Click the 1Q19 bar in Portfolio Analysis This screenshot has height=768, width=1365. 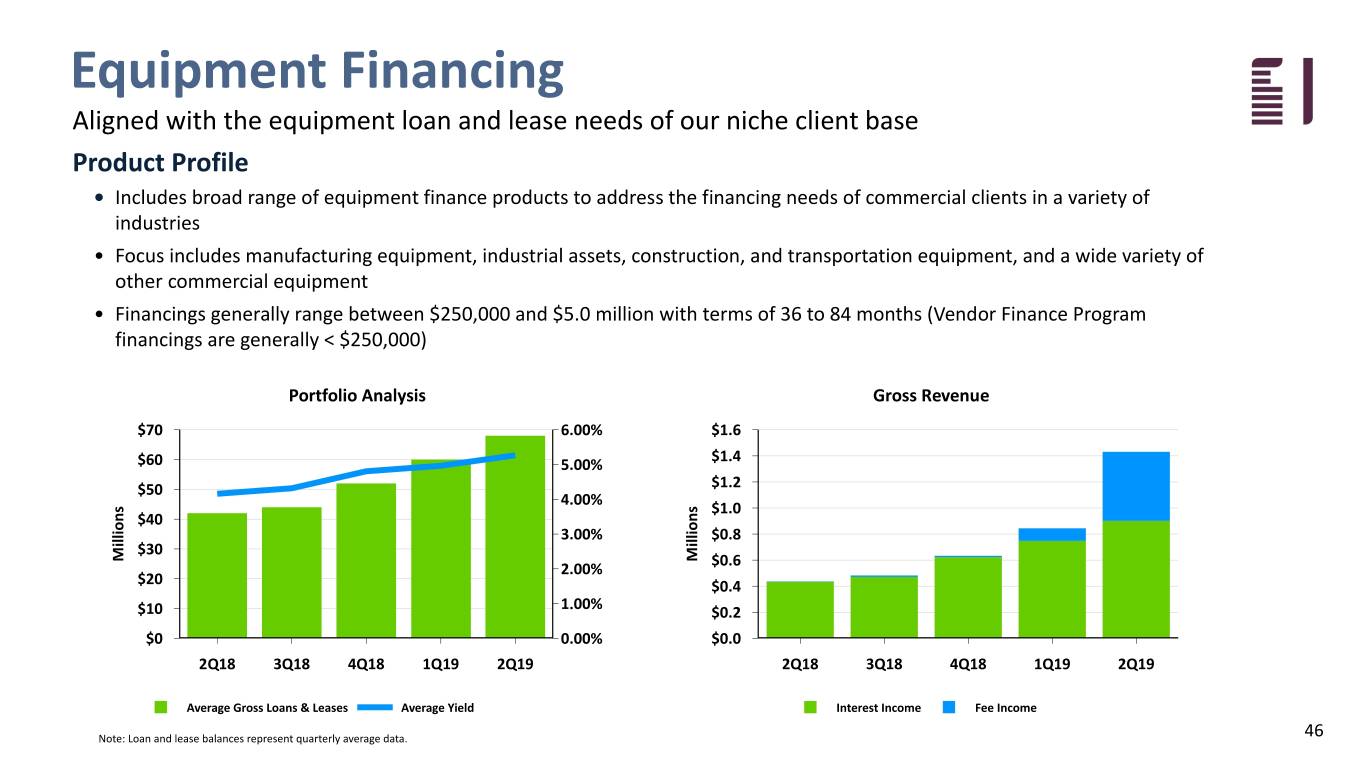coord(441,549)
